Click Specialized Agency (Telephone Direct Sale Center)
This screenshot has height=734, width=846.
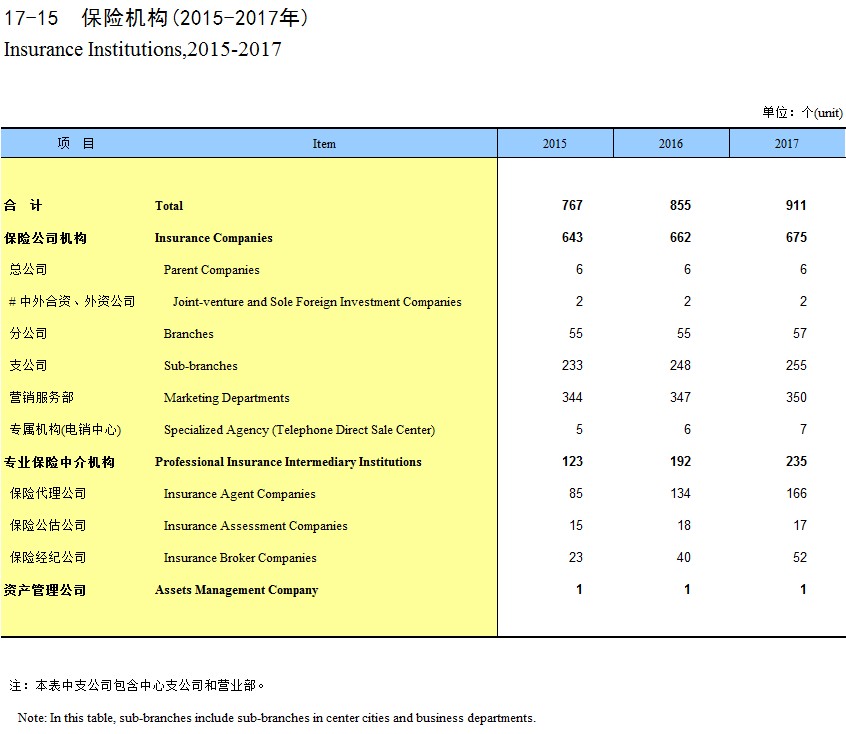coord(299,430)
